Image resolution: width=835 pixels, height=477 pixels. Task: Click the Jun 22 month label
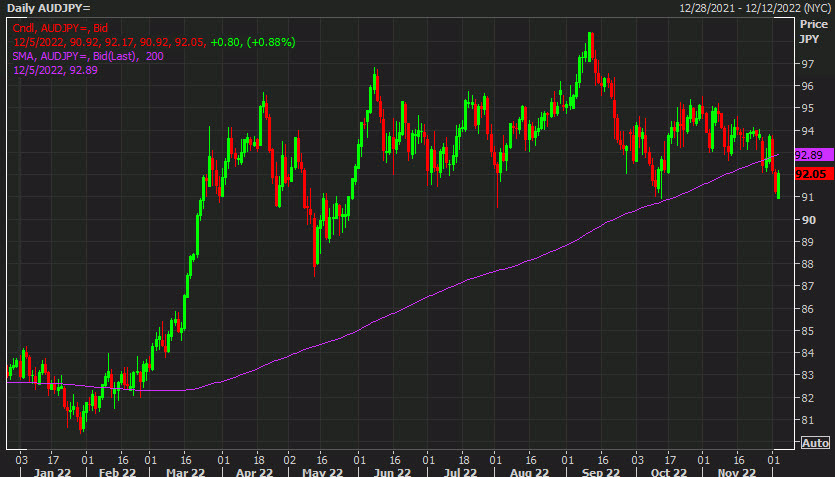(x=392, y=472)
